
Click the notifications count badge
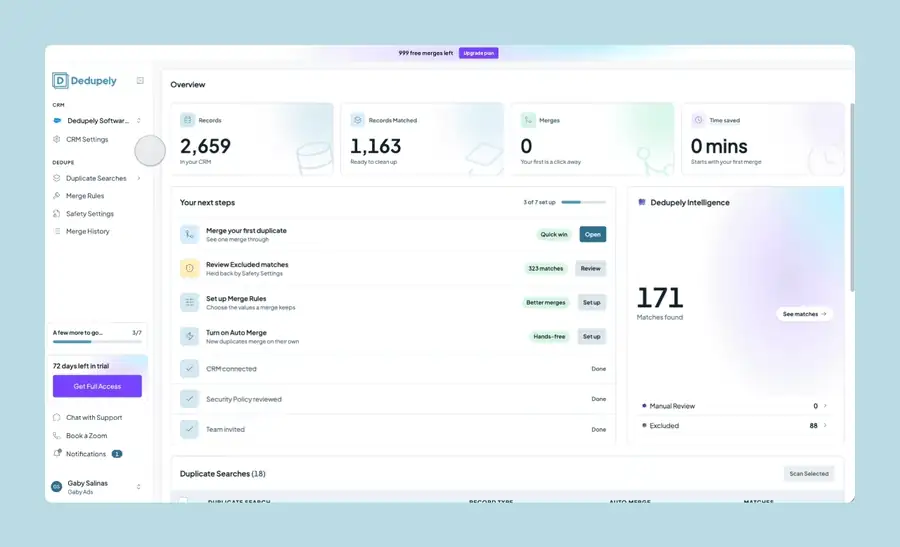117,454
